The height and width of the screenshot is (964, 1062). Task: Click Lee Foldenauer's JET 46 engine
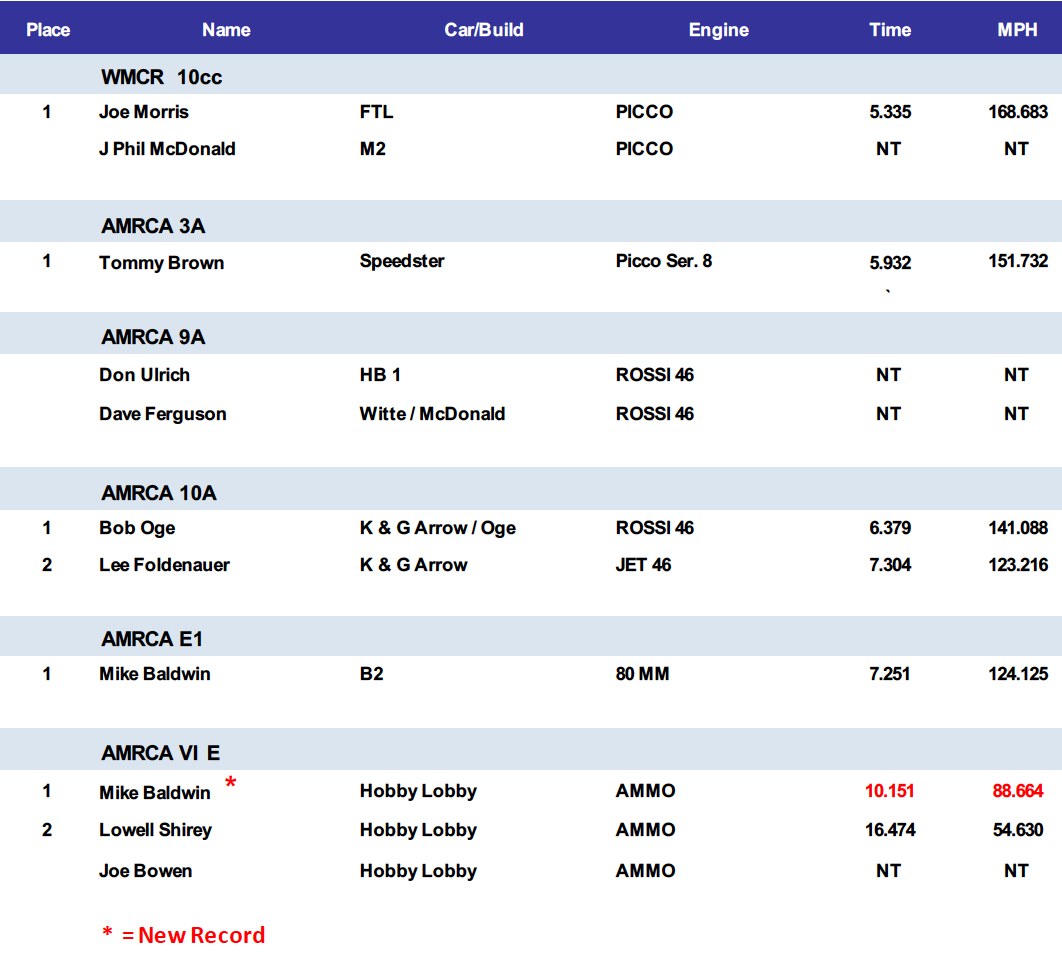643,565
